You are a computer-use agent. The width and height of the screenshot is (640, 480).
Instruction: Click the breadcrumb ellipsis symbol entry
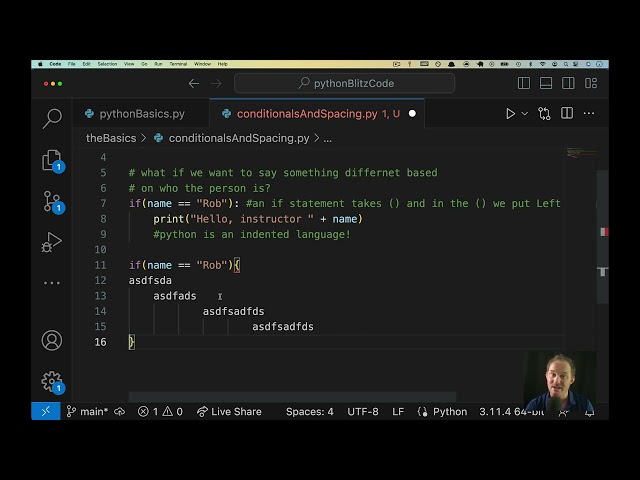[328, 139]
